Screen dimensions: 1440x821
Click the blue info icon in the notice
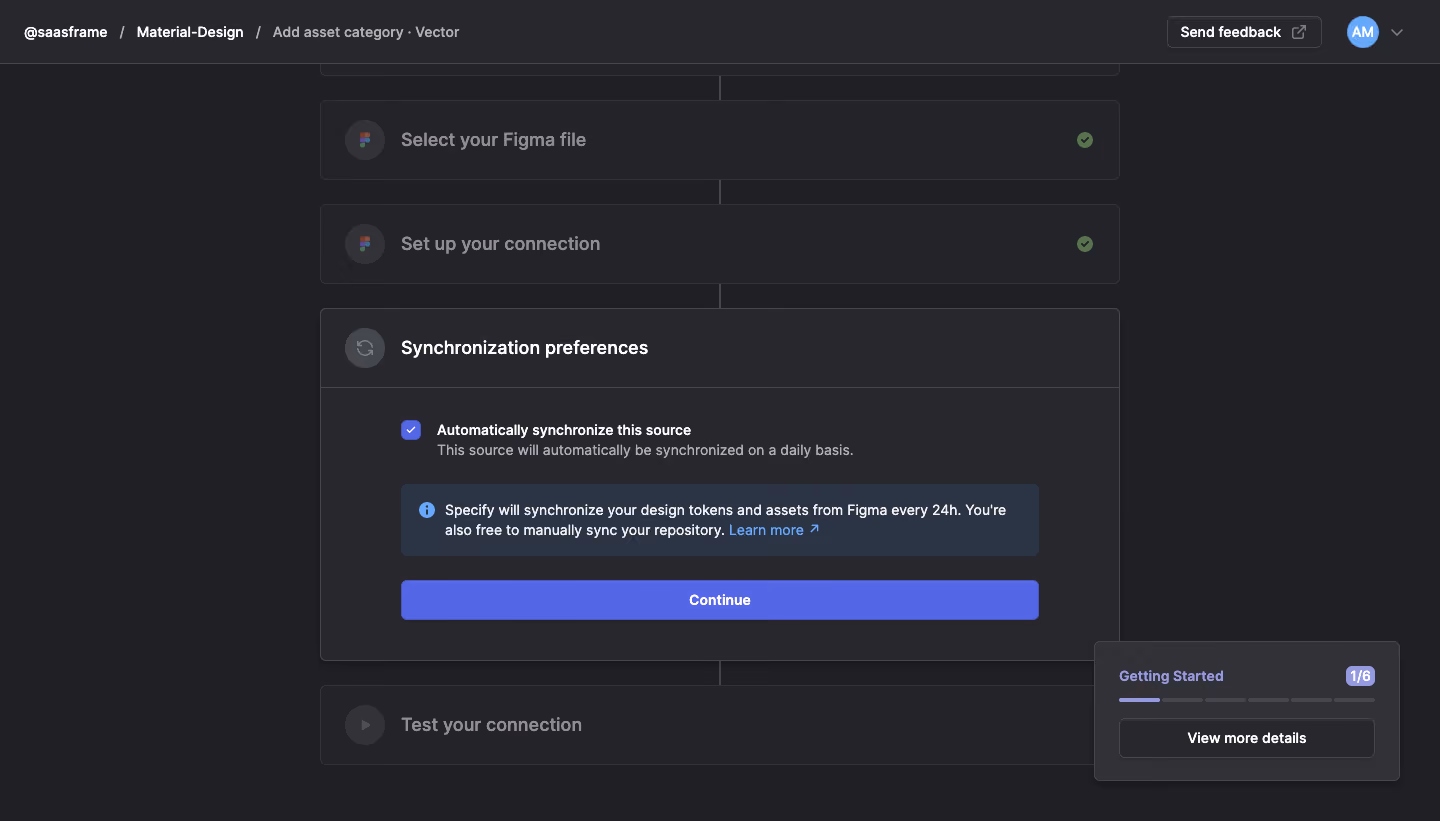pos(427,510)
